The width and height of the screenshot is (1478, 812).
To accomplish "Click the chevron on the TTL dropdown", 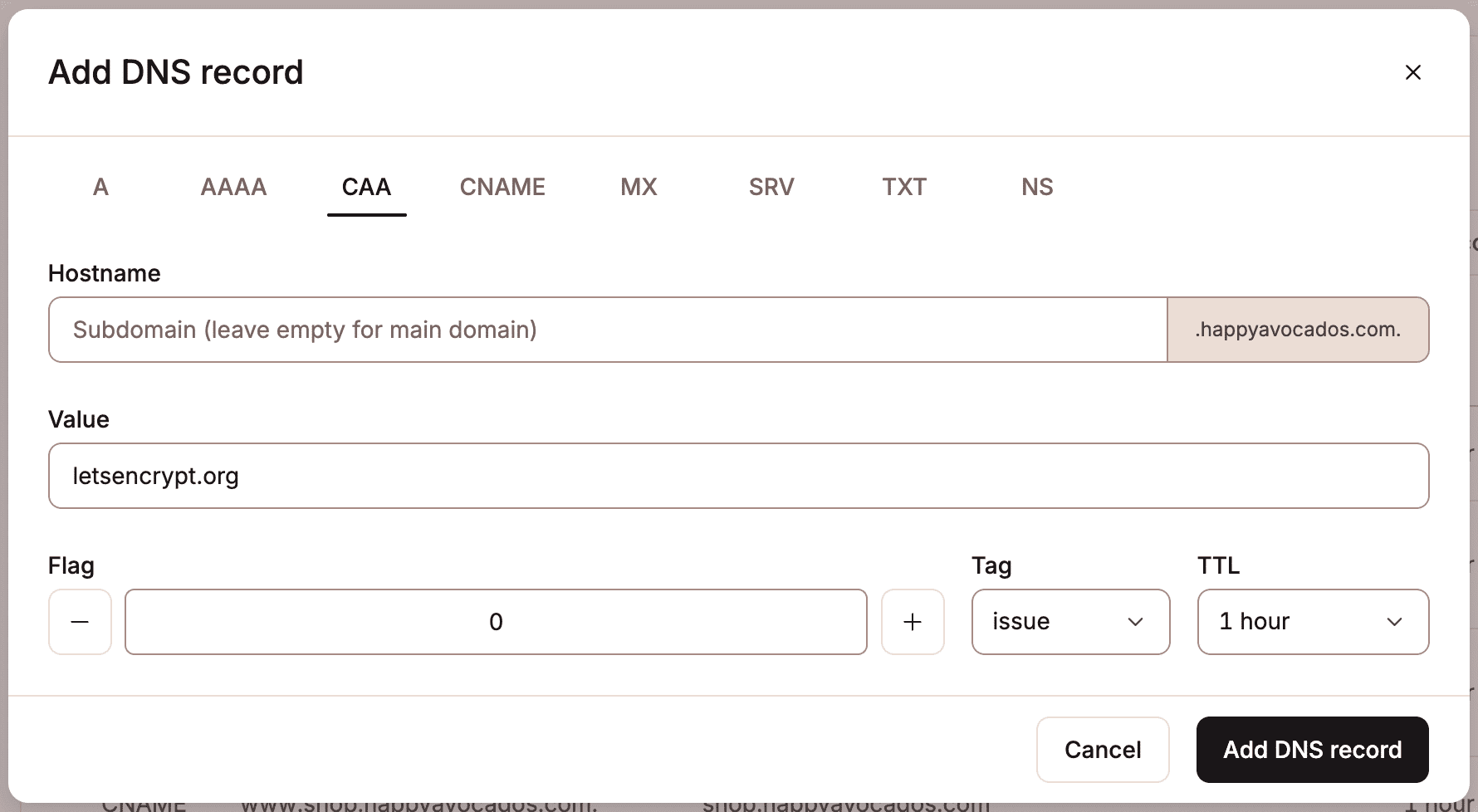I will [1396, 622].
